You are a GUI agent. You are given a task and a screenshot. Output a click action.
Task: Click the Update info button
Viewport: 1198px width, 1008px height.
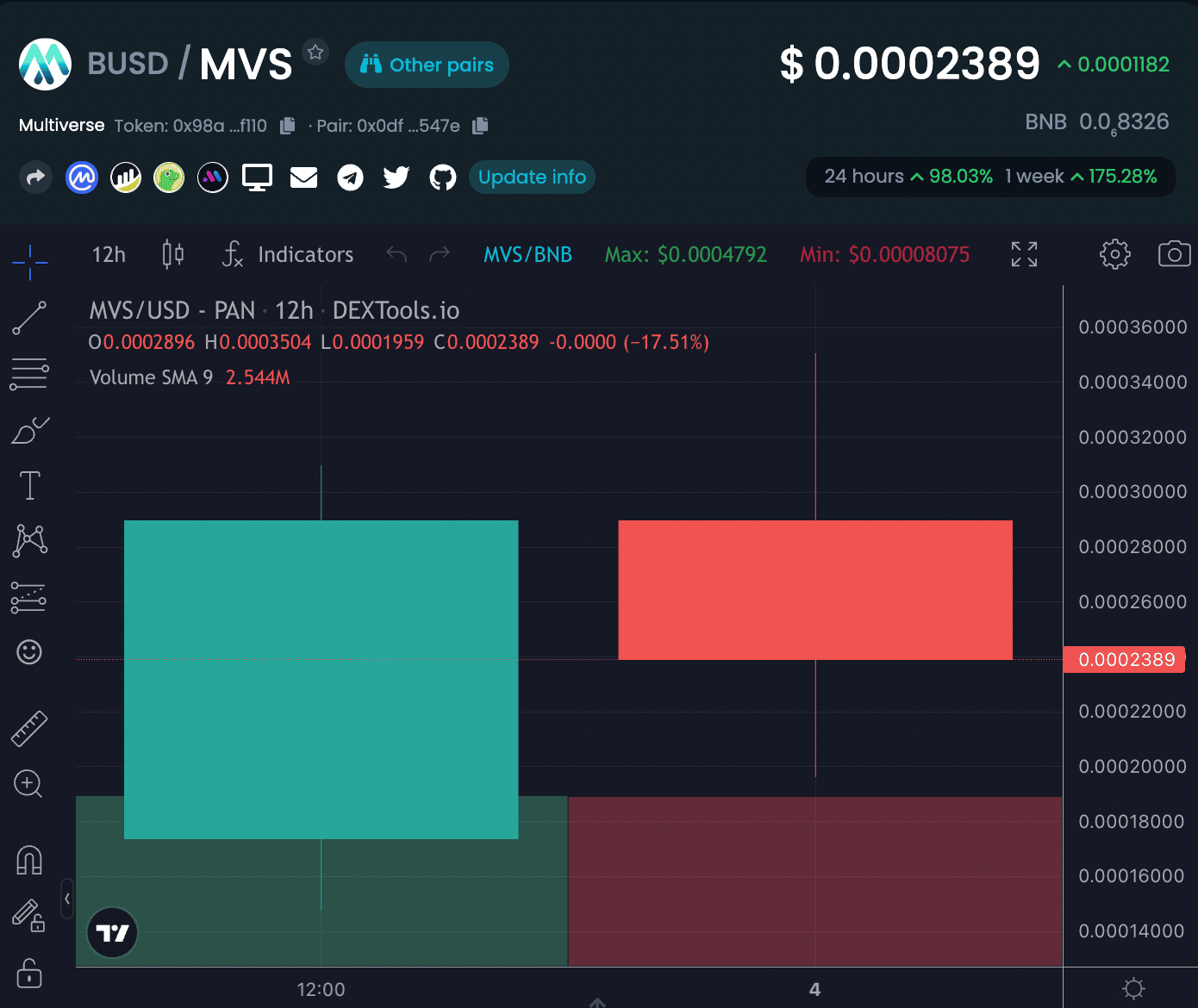(532, 177)
